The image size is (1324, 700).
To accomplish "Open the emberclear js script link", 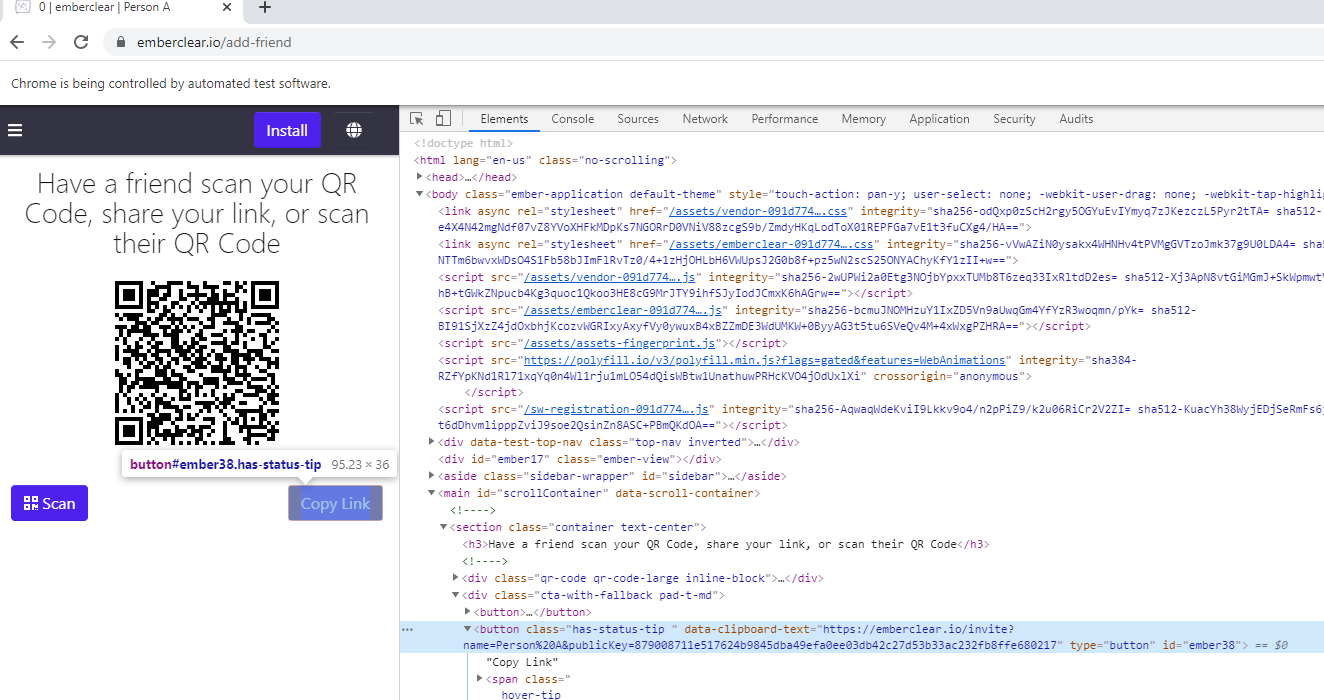I will (x=622, y=310).
